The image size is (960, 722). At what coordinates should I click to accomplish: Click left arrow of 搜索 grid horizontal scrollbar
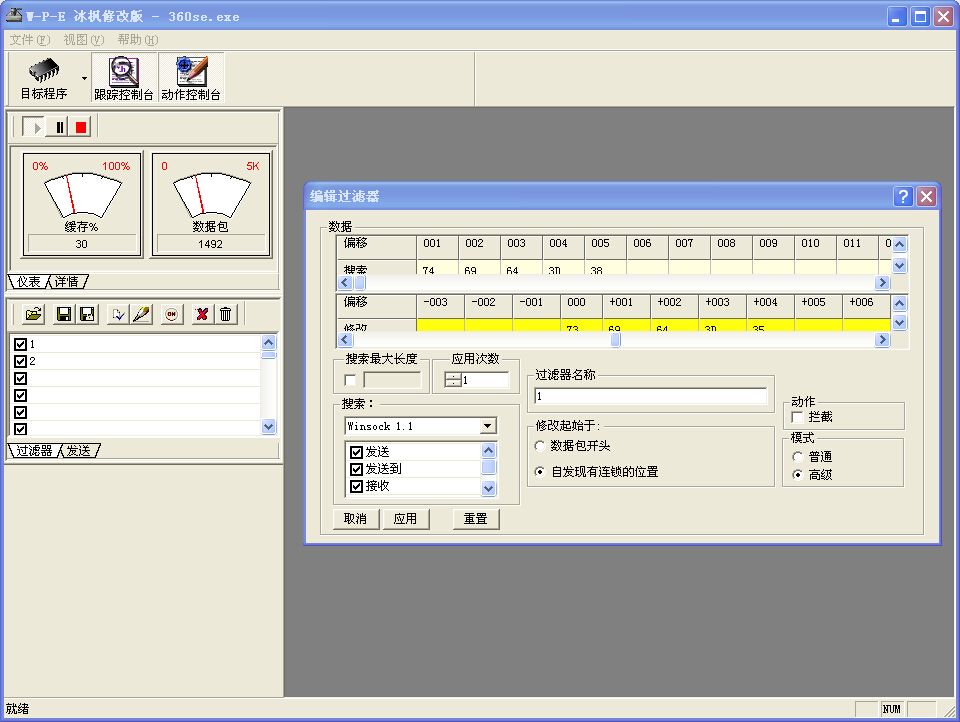345,282
